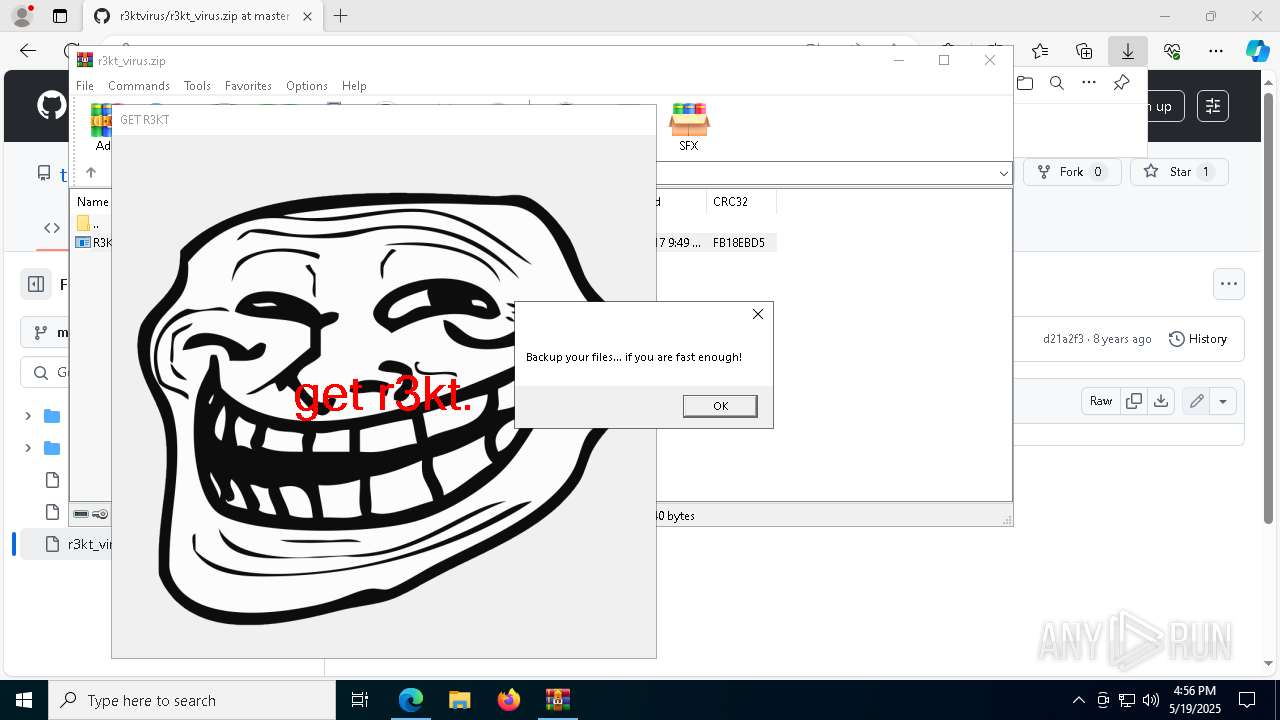This screenshot has width=1280, height=720.
Task: Click the taskbar search box
Action: coord(192,700)
